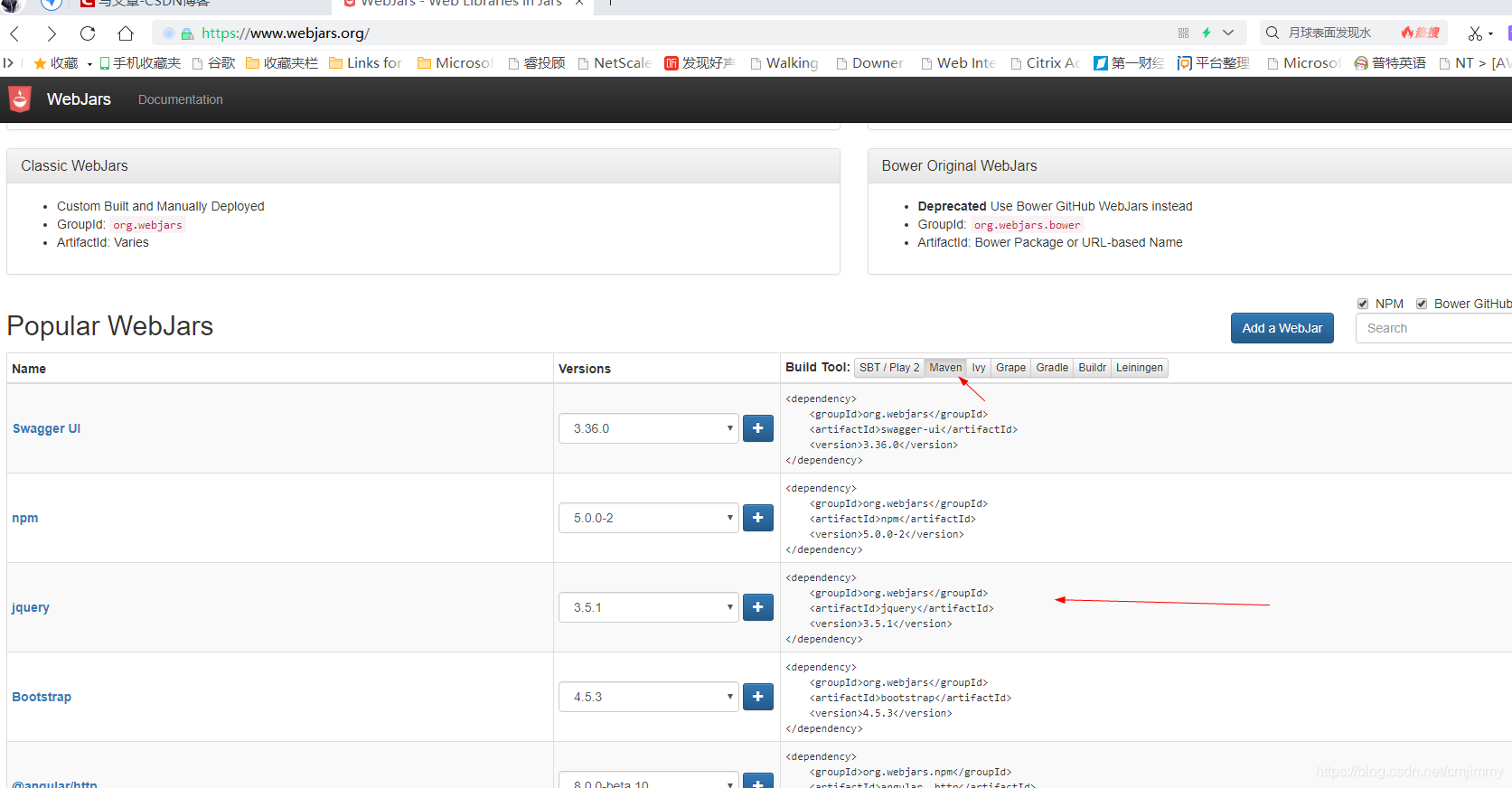1512x788 pixels.
Task: Select the Maven build tool
Action: click(x=945, y=368)
